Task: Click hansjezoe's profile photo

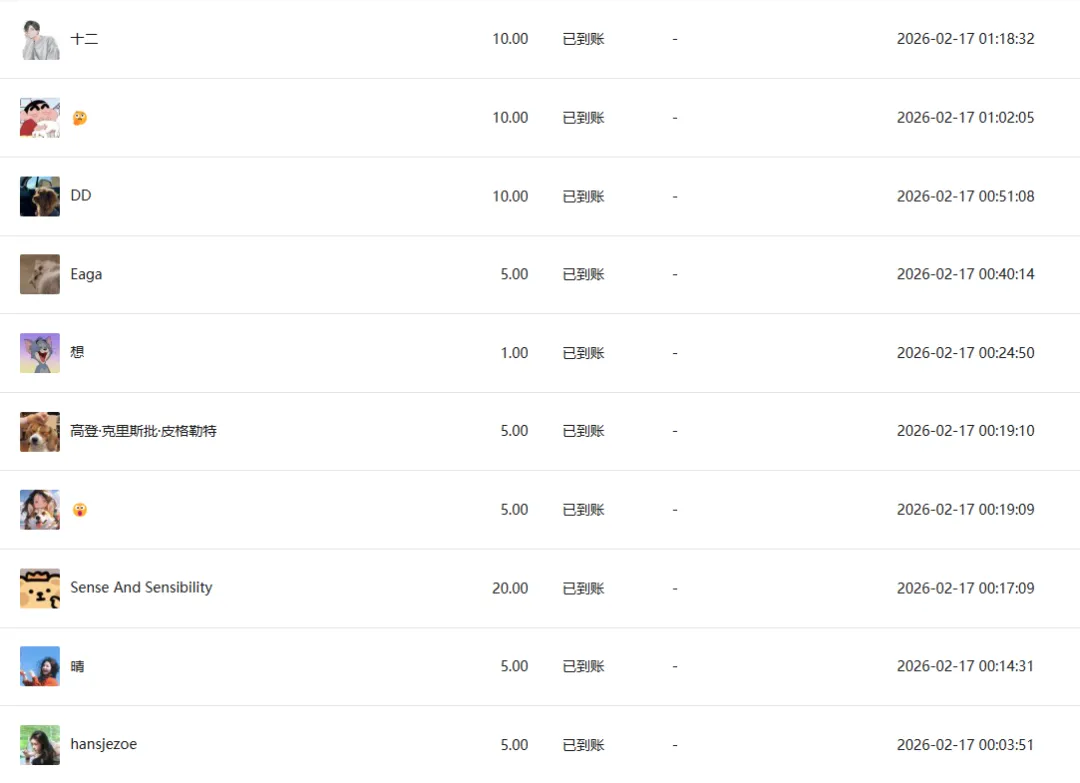Action: pos(40,744)
